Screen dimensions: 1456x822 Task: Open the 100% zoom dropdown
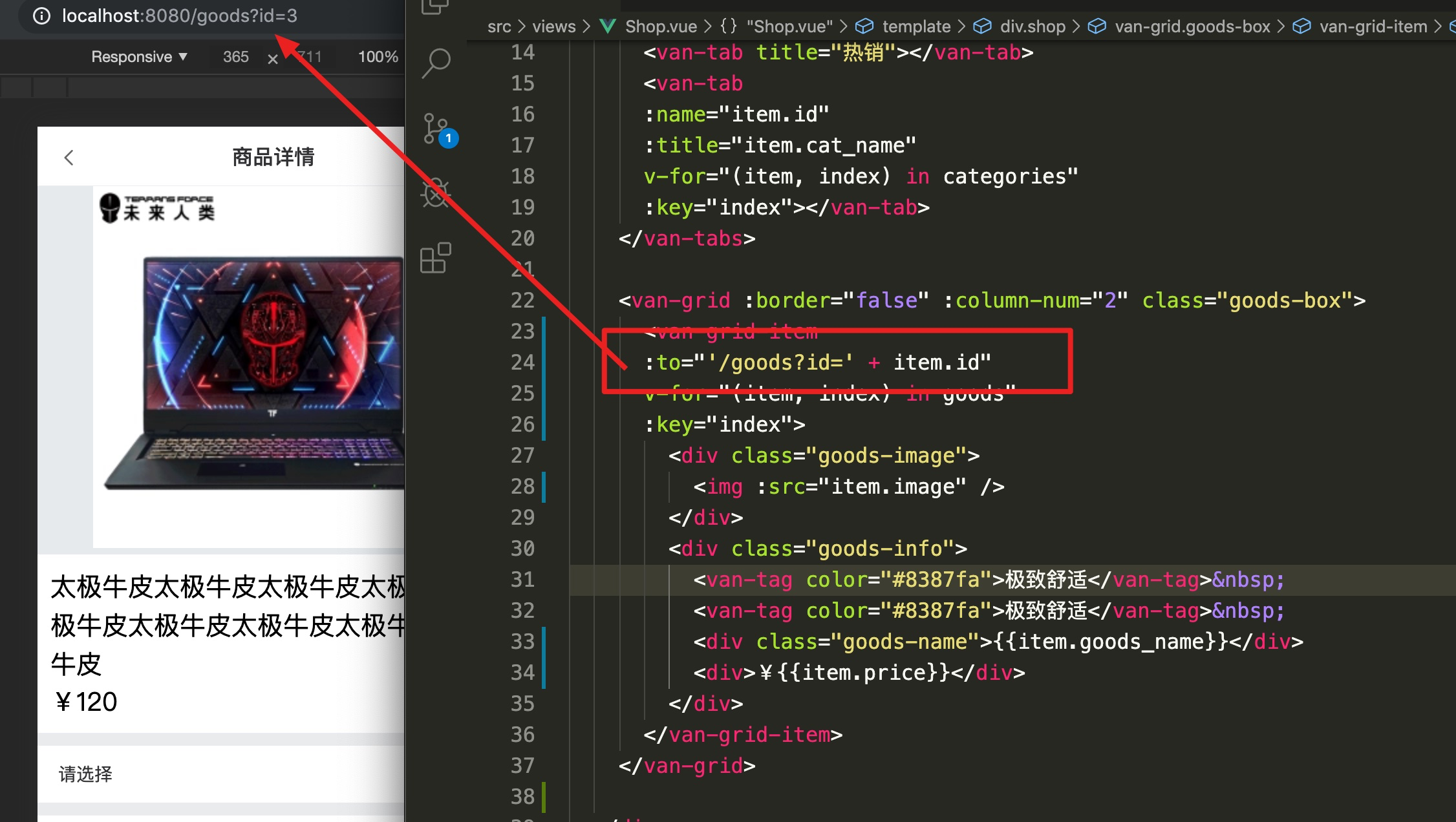click(x=378, y=57)
